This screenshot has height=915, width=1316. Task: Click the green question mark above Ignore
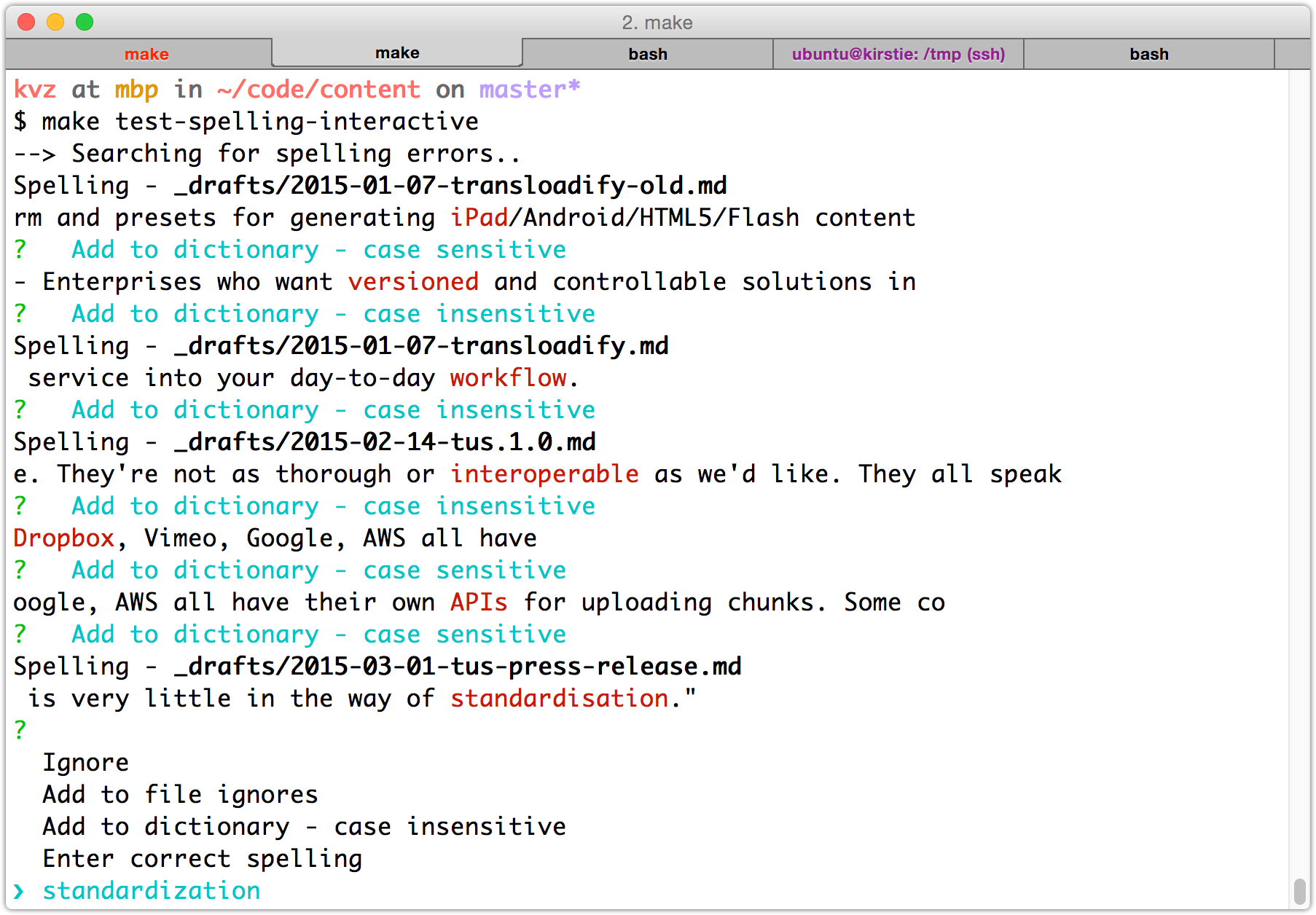tap(20, 730)
